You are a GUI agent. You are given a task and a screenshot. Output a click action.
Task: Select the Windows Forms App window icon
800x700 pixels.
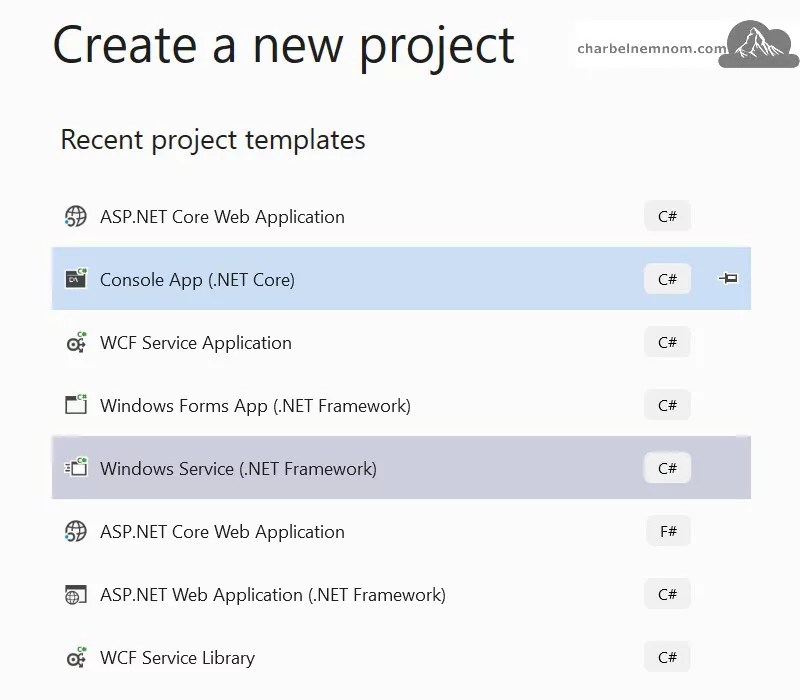[75, 405]
